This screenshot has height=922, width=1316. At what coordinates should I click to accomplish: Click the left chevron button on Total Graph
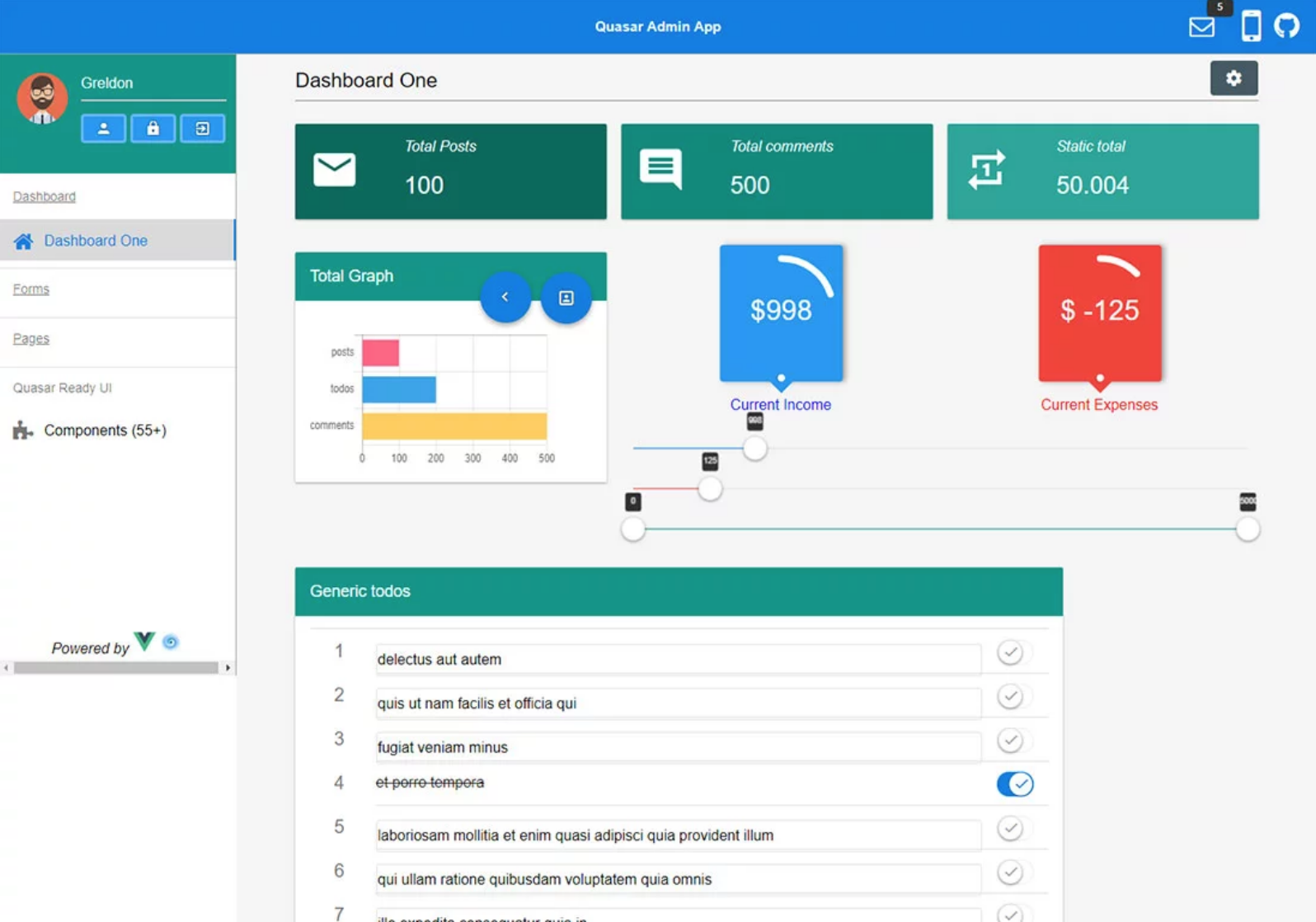505,298
